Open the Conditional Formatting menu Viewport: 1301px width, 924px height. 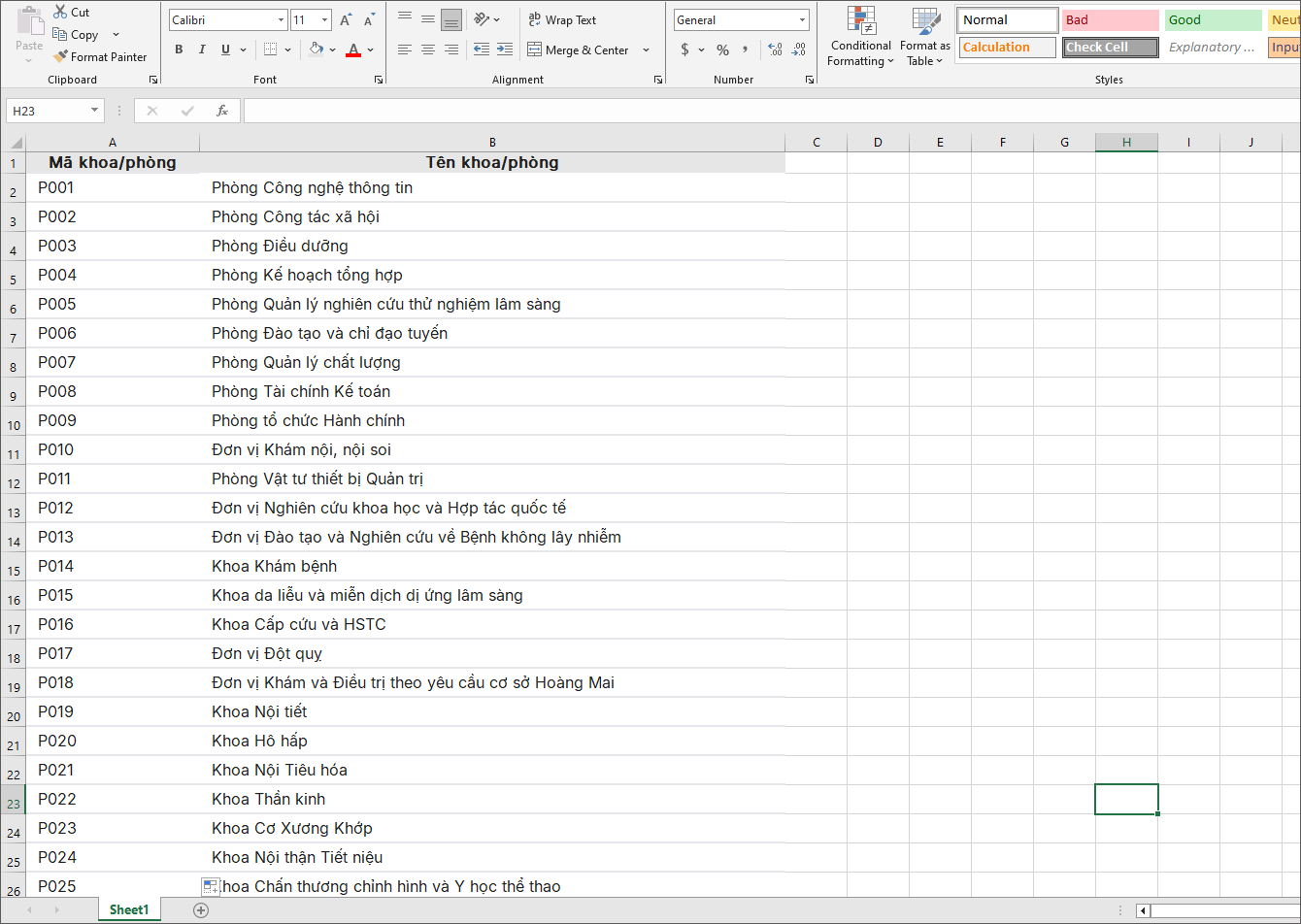click(x=861, y=39)
